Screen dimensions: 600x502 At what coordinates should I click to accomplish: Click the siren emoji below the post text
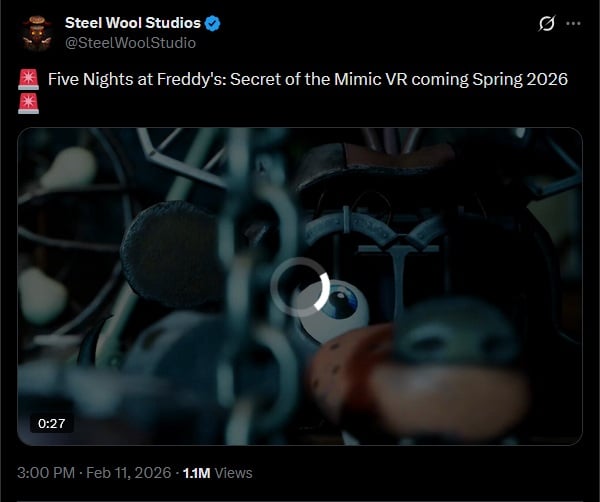coord(29,102)
